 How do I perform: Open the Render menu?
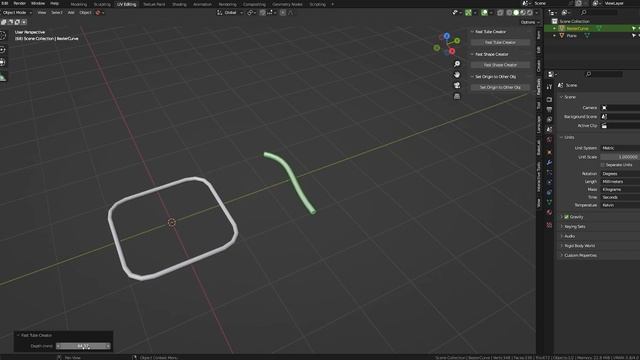(20, 3)
